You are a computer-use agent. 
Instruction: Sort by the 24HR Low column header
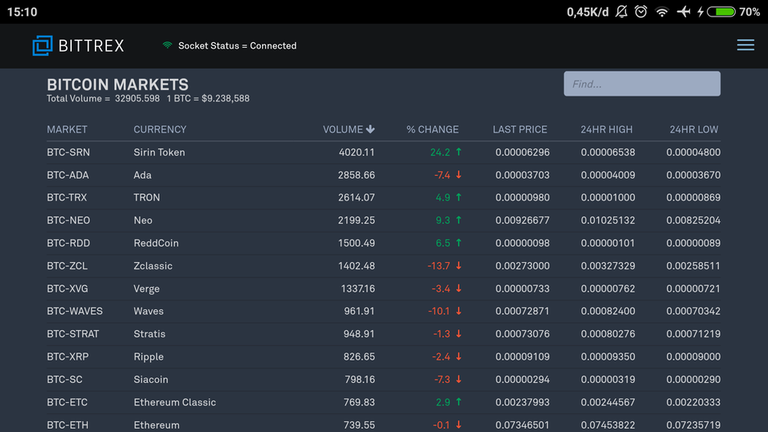[694, 129]
